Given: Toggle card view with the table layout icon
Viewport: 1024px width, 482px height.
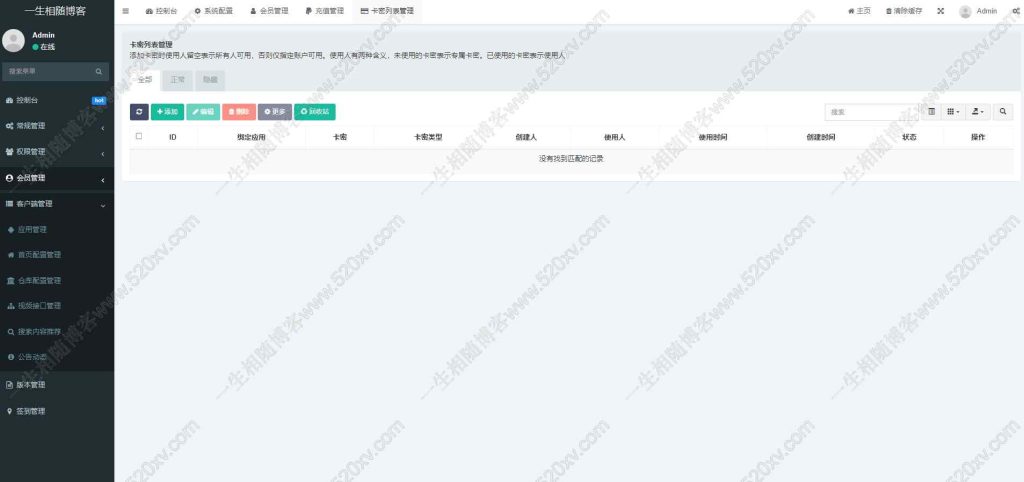Looking at the screenshot, I should (931, 112).
